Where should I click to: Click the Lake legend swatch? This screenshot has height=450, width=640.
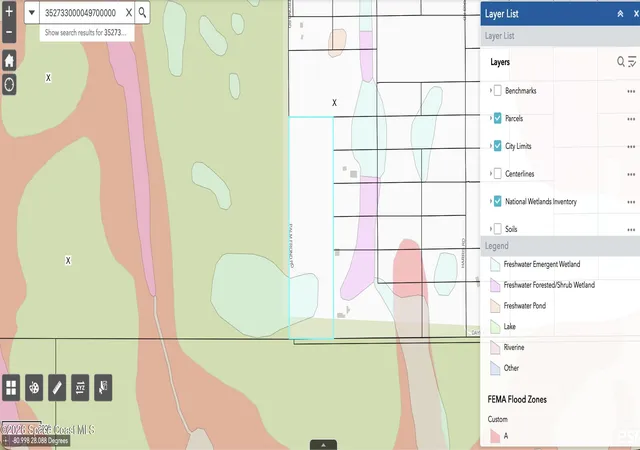click(495, 327)
